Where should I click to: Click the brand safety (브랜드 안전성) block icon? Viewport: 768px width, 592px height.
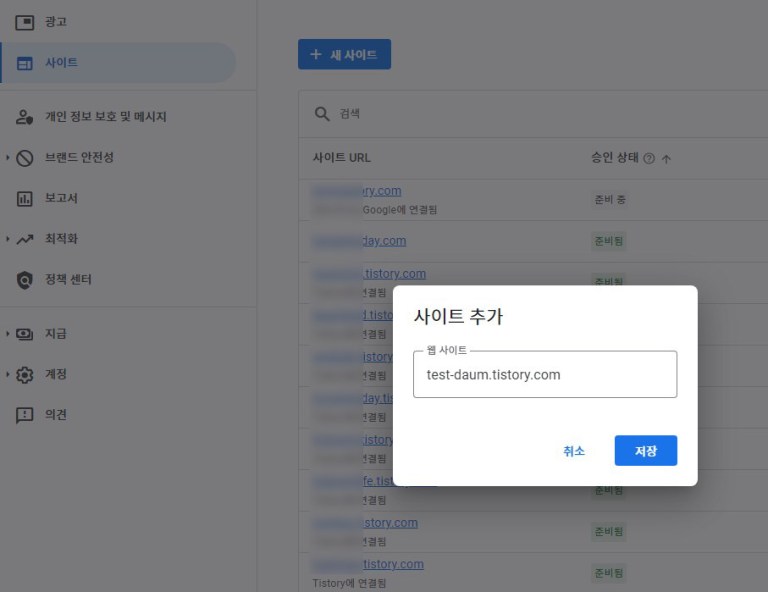[x=24, y=158]
